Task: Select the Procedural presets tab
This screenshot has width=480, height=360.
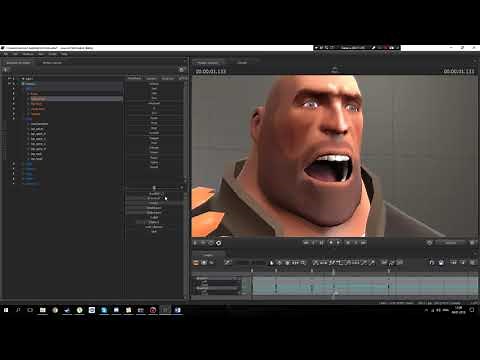Action: 135,78
